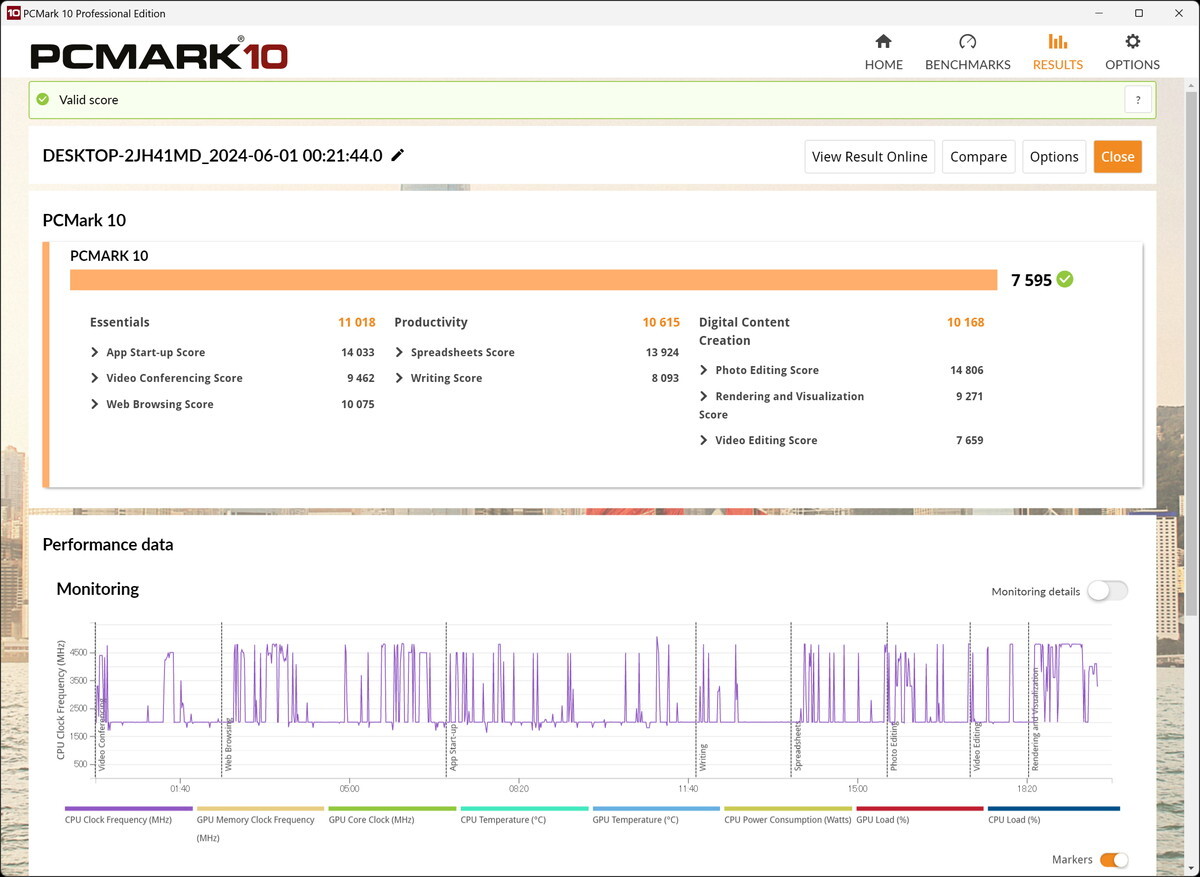Image resolution: width=1200 pixels, height=877 pixels.
Task: Click Digital Content Creation score 10 168
Action: pos(966,322)
